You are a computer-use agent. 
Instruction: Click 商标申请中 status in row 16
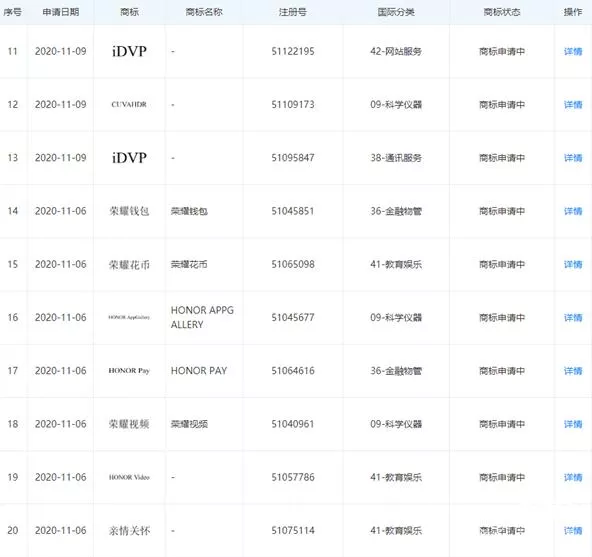click(502, 318)
